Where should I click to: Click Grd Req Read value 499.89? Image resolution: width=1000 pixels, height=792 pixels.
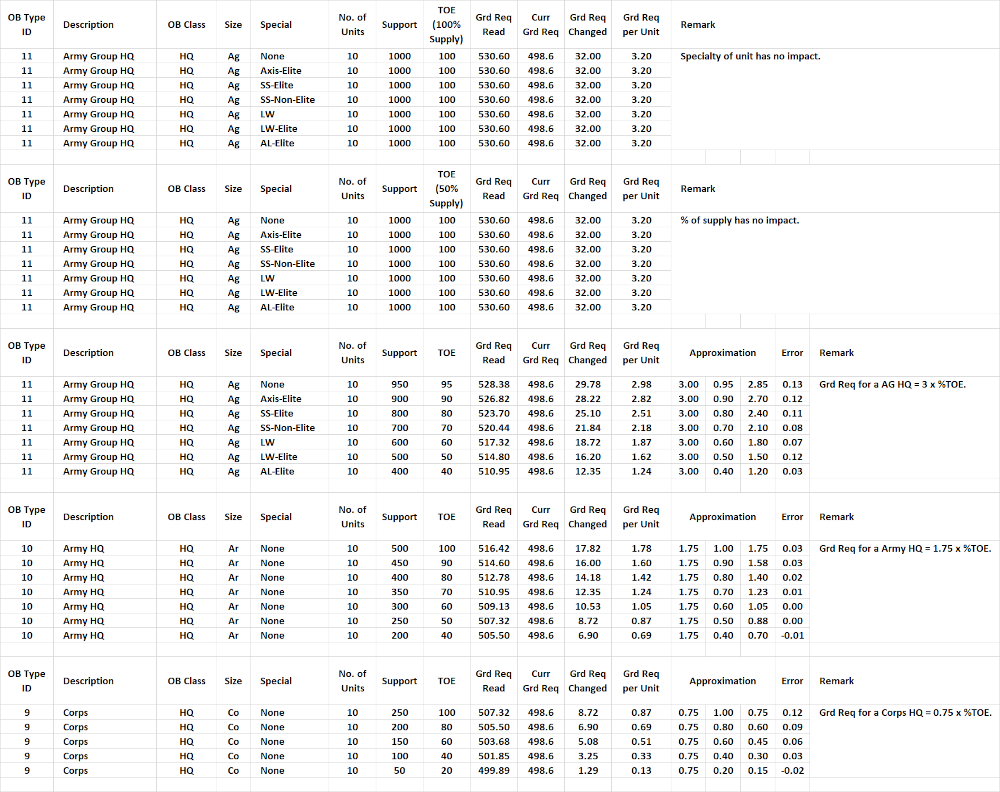pos(494,770)
